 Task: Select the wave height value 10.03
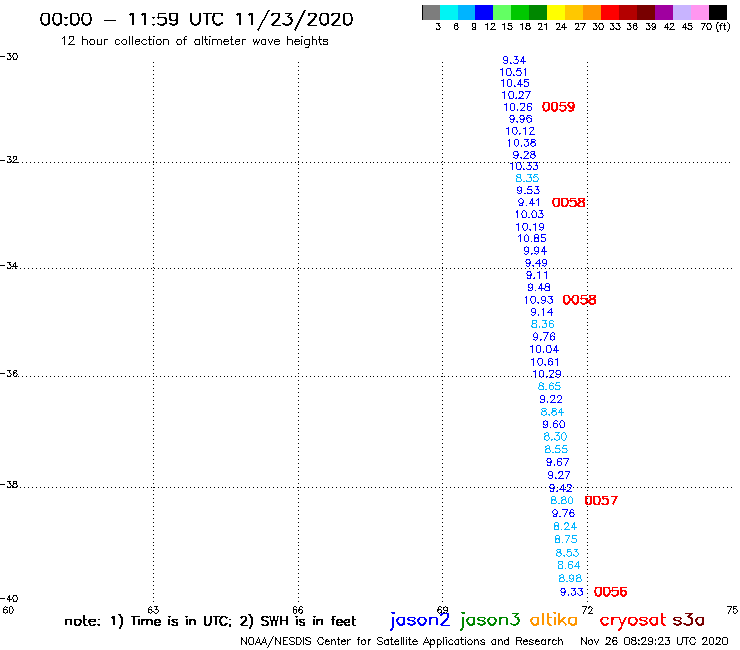coord(529,214)
